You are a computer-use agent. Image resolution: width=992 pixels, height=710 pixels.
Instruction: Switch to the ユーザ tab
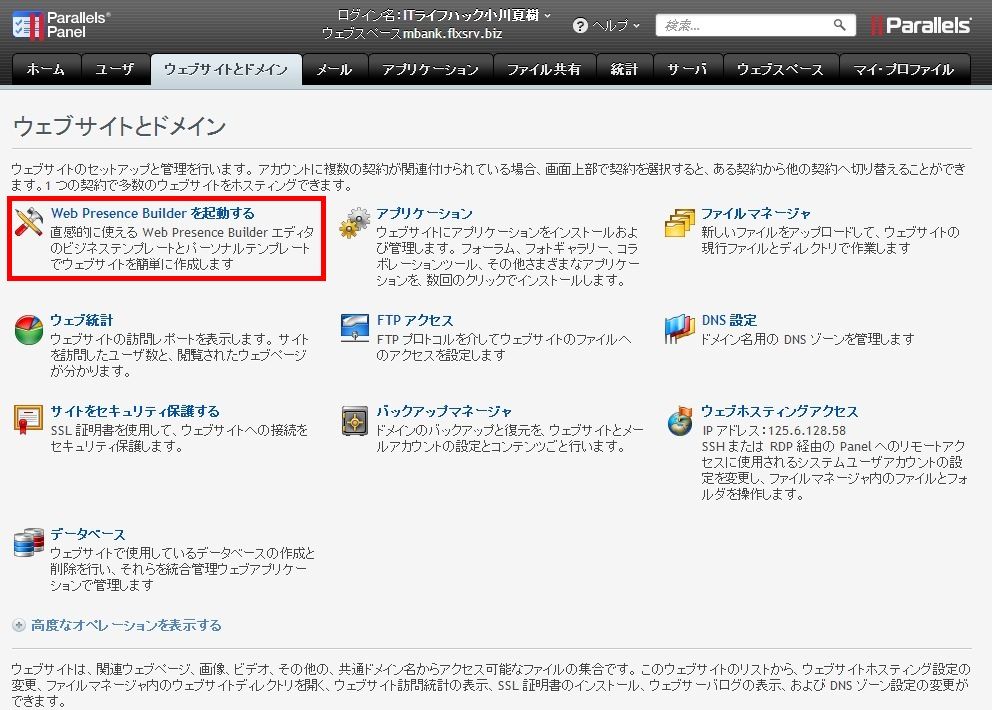click(x=115, y=69)
